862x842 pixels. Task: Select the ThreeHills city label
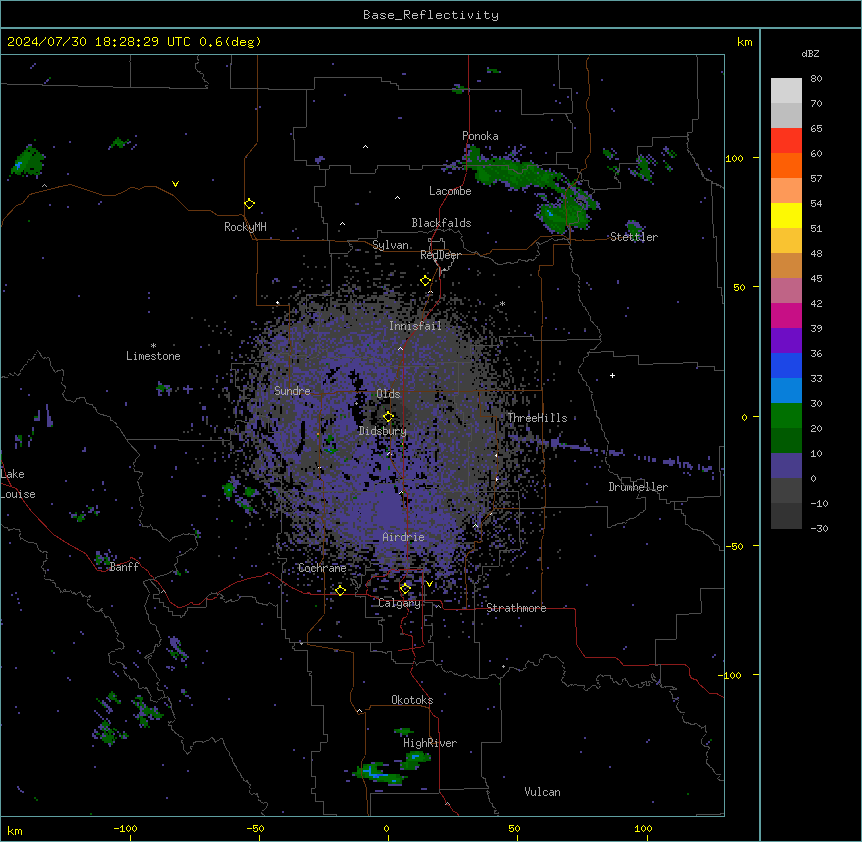[x=537, y=418]
